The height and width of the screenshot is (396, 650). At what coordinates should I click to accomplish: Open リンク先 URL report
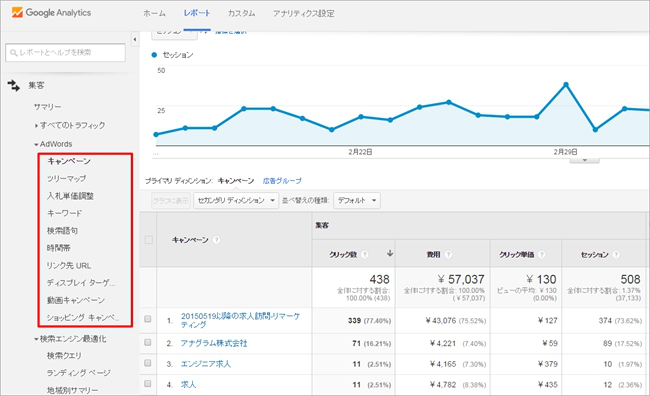pyautogui.click(x=69, y=265)
